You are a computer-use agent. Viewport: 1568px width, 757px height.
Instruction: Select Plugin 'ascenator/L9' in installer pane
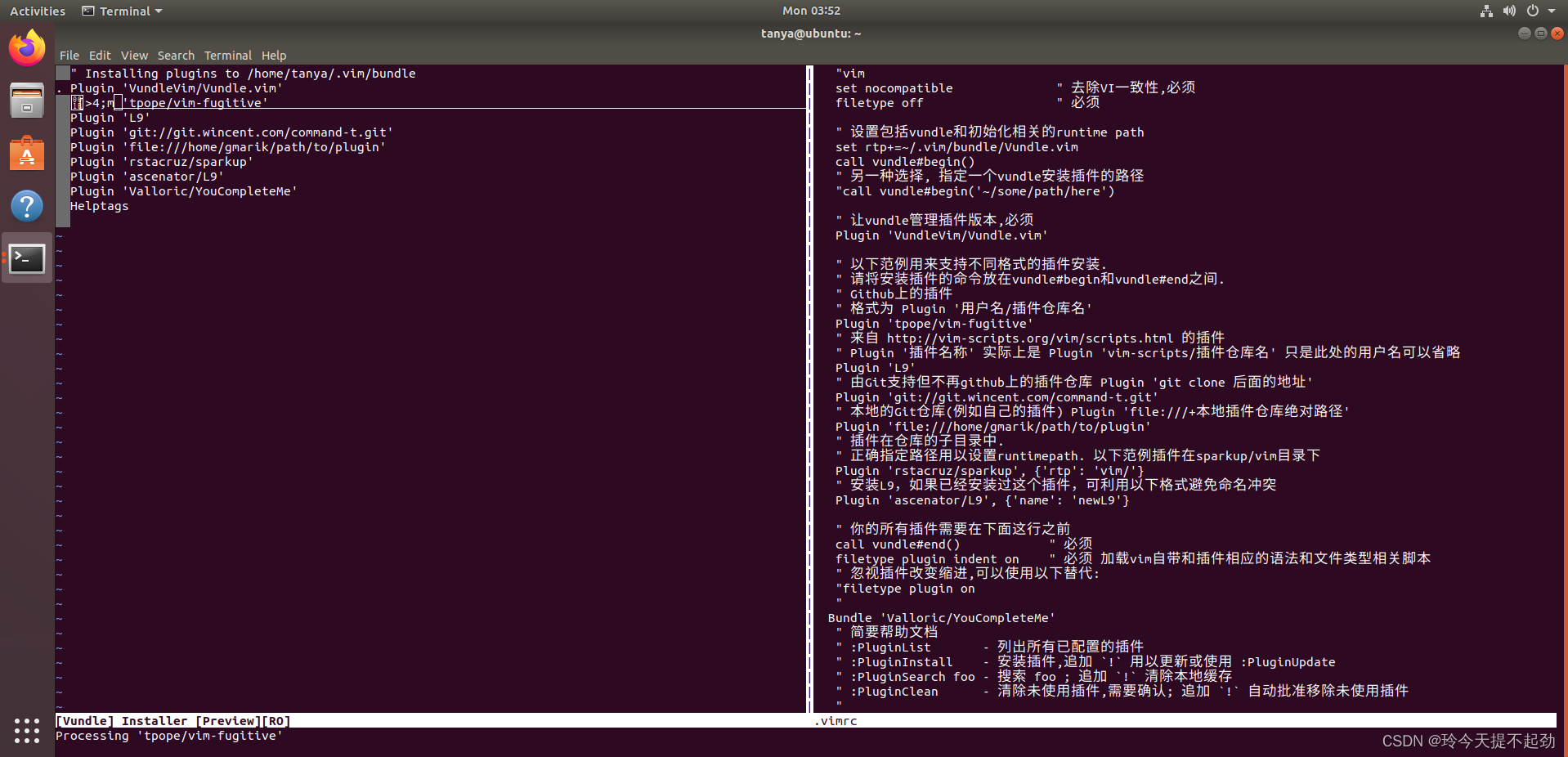(147, 177)
